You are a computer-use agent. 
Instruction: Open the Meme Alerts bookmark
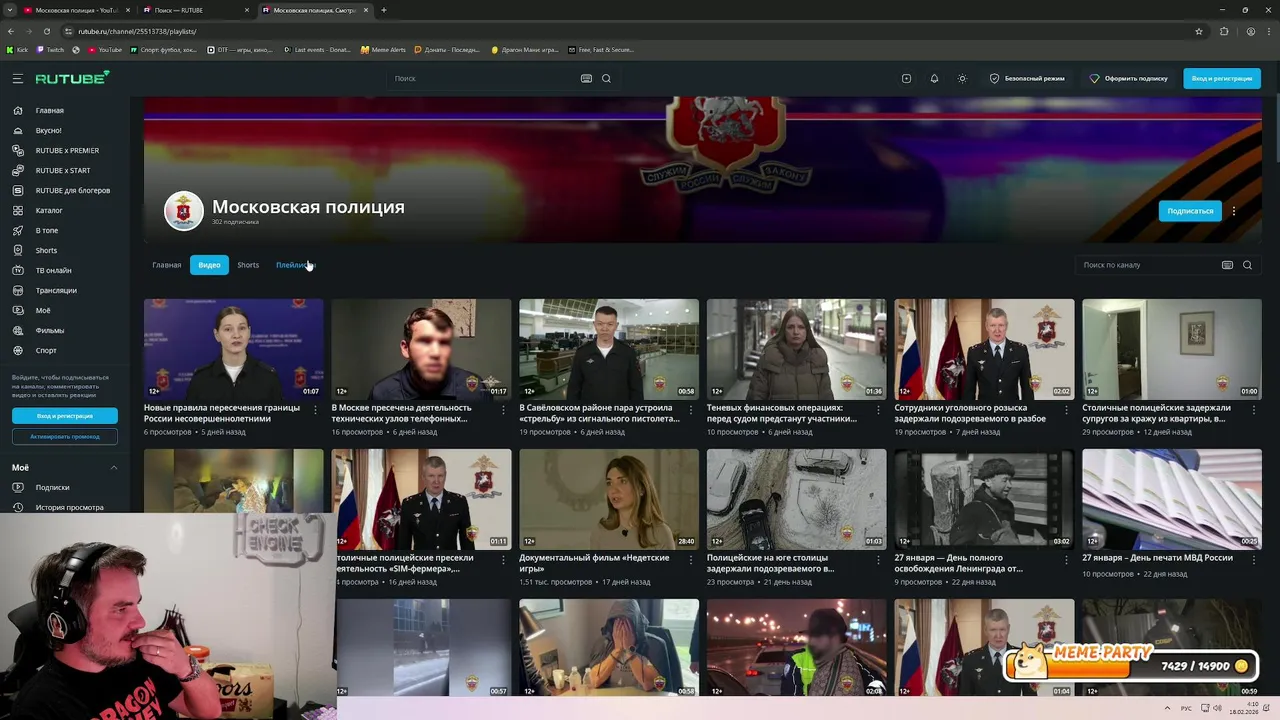[x=383, y=49]
